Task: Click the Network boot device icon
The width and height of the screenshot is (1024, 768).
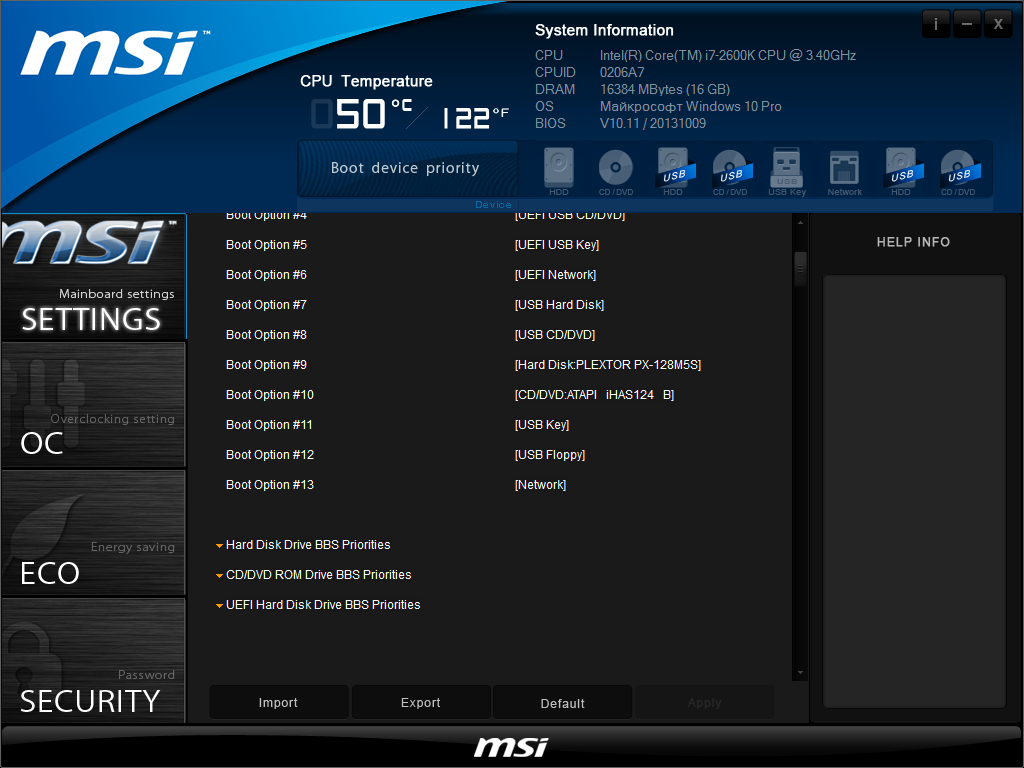Action: (x=844, y=171)
